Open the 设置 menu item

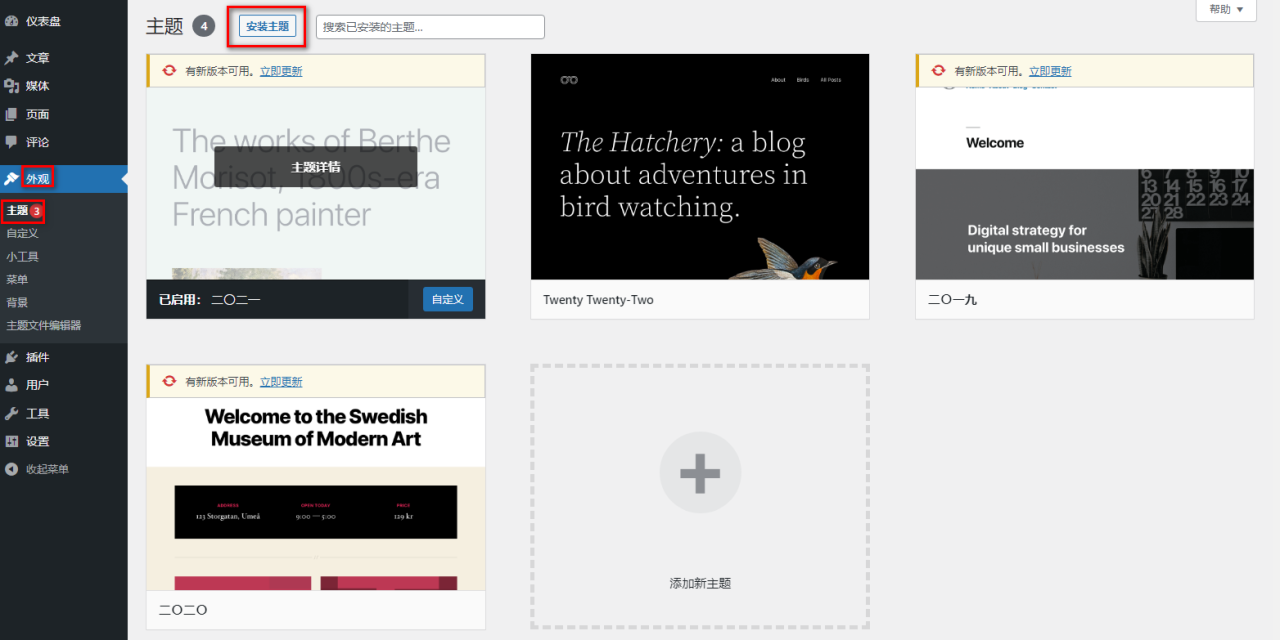tap(38, 441)
